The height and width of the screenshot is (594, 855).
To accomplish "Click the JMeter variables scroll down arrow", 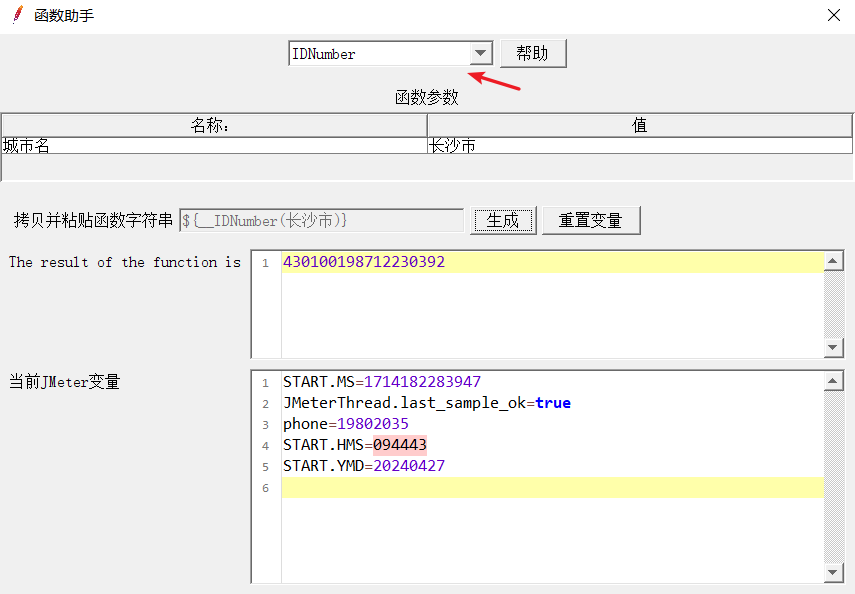I will [834, 572].
